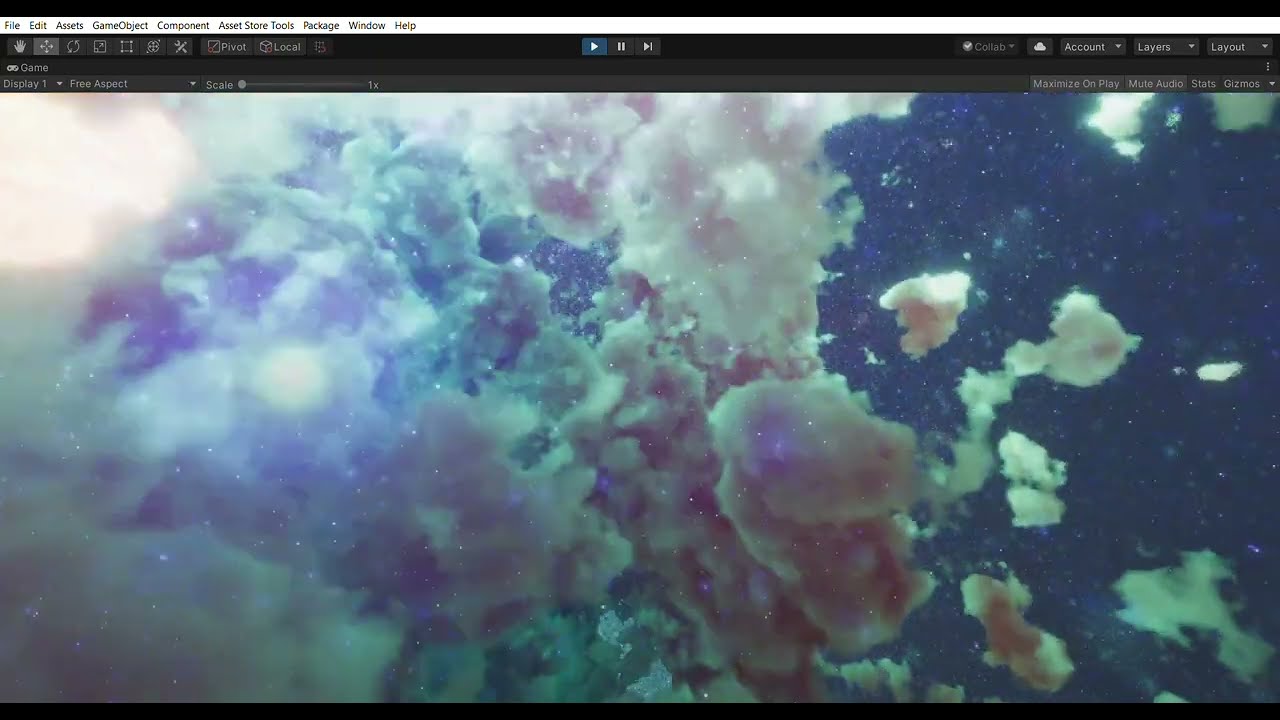Select the Hand tool
The image size is (1280, 720).
[20, 47]
